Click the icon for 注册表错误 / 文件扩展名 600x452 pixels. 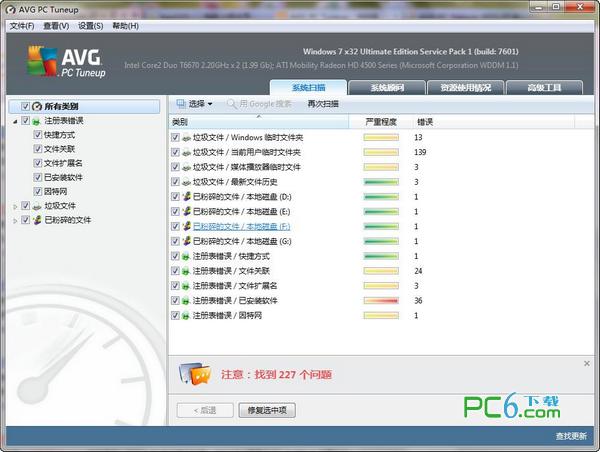(186, 286)
